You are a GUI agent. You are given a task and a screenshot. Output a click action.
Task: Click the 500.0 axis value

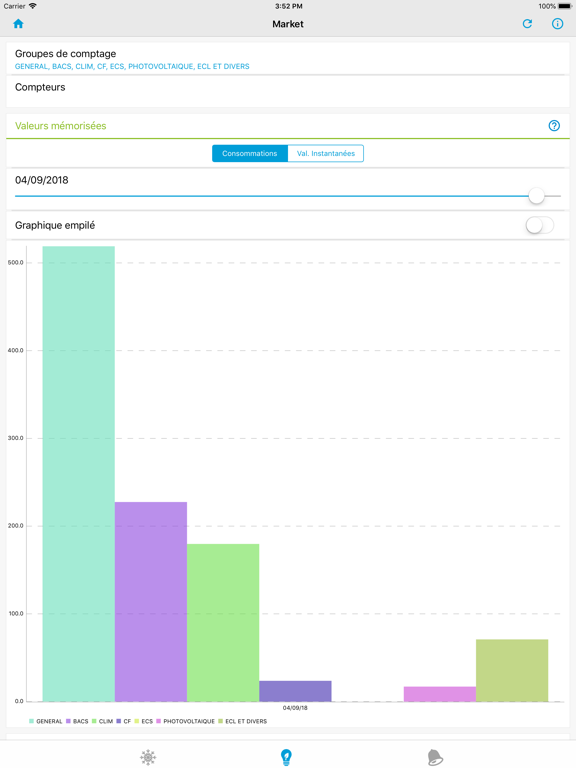tap(16, 263)
